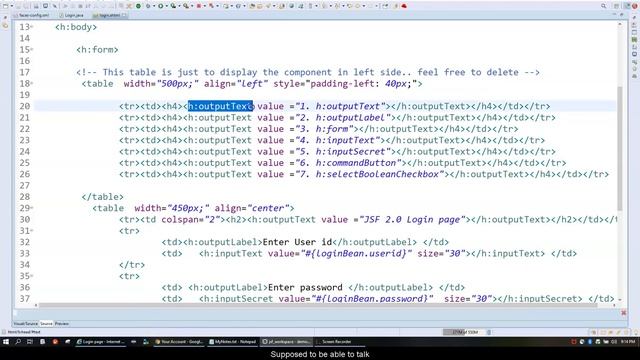The height and width of the screenshot is (360, 640).
Task: Click the New file toolbar icon
Action: coord(5,6)
